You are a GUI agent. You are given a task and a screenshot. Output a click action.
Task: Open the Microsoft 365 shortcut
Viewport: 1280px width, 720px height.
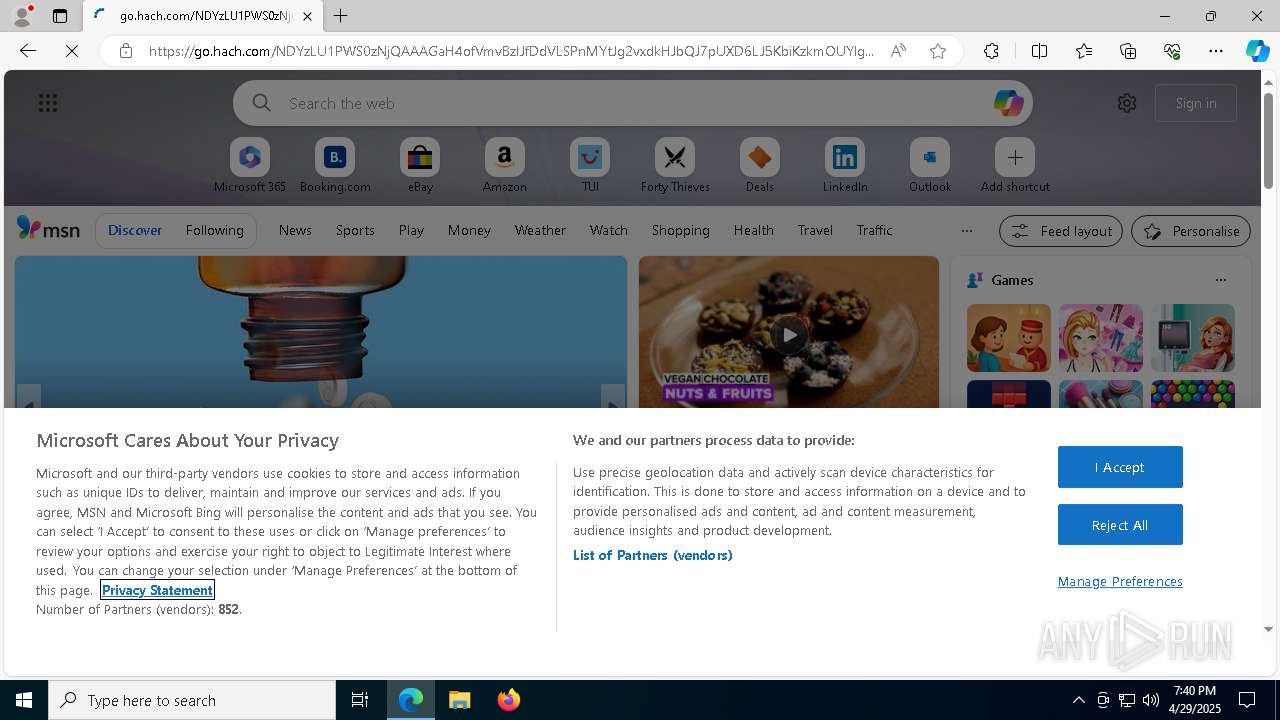click(x=250, y=166)
